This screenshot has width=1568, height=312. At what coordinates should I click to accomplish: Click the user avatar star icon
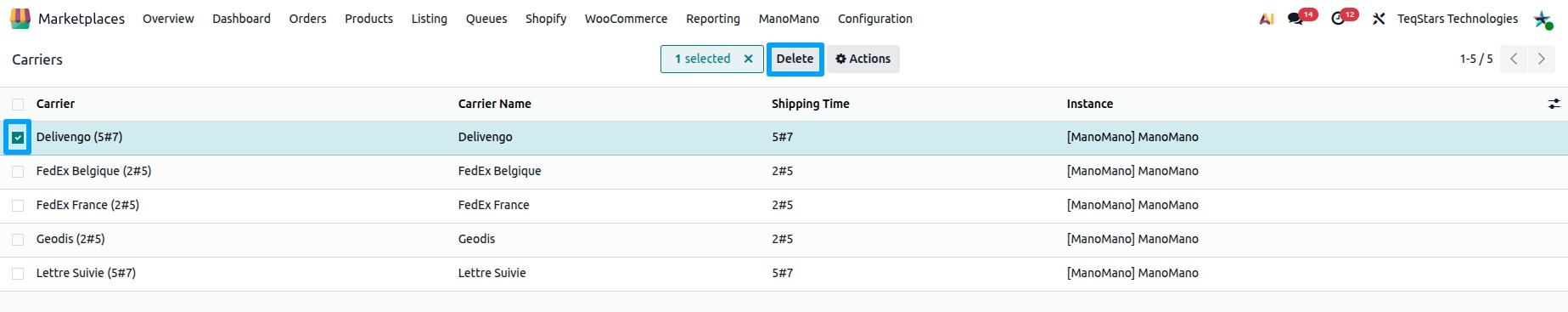[1543, 19]
